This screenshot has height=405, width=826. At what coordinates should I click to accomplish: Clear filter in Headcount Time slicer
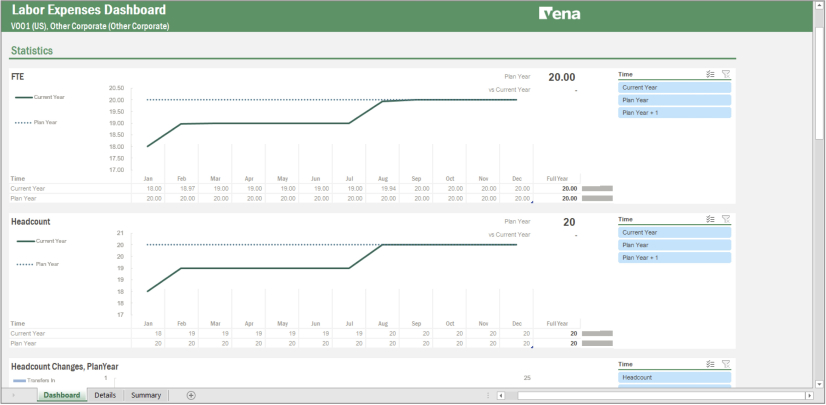point(725,219)
